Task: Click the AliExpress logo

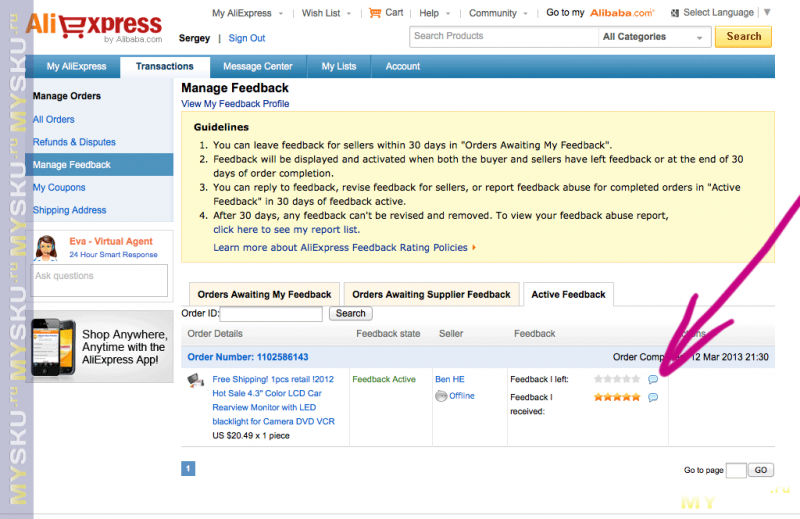Action: coord(94,27)
